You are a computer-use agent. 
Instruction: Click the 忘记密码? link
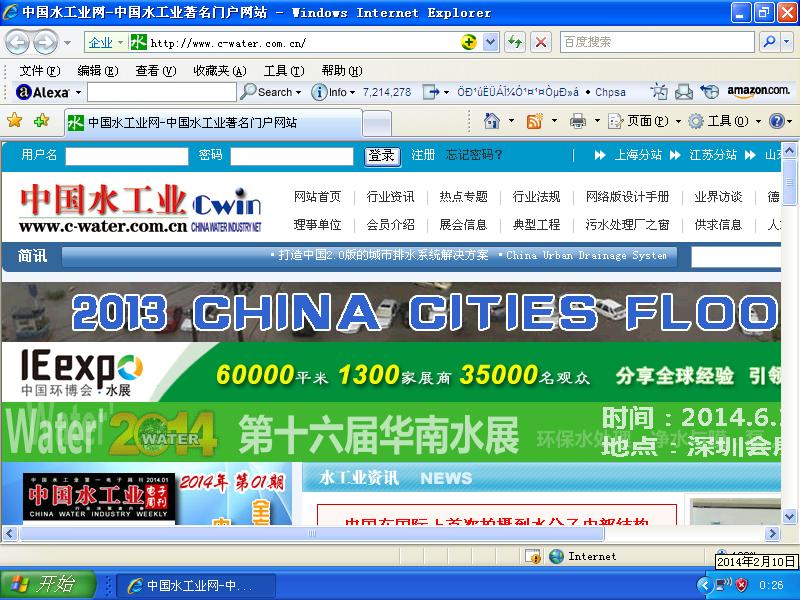point(474,155)
